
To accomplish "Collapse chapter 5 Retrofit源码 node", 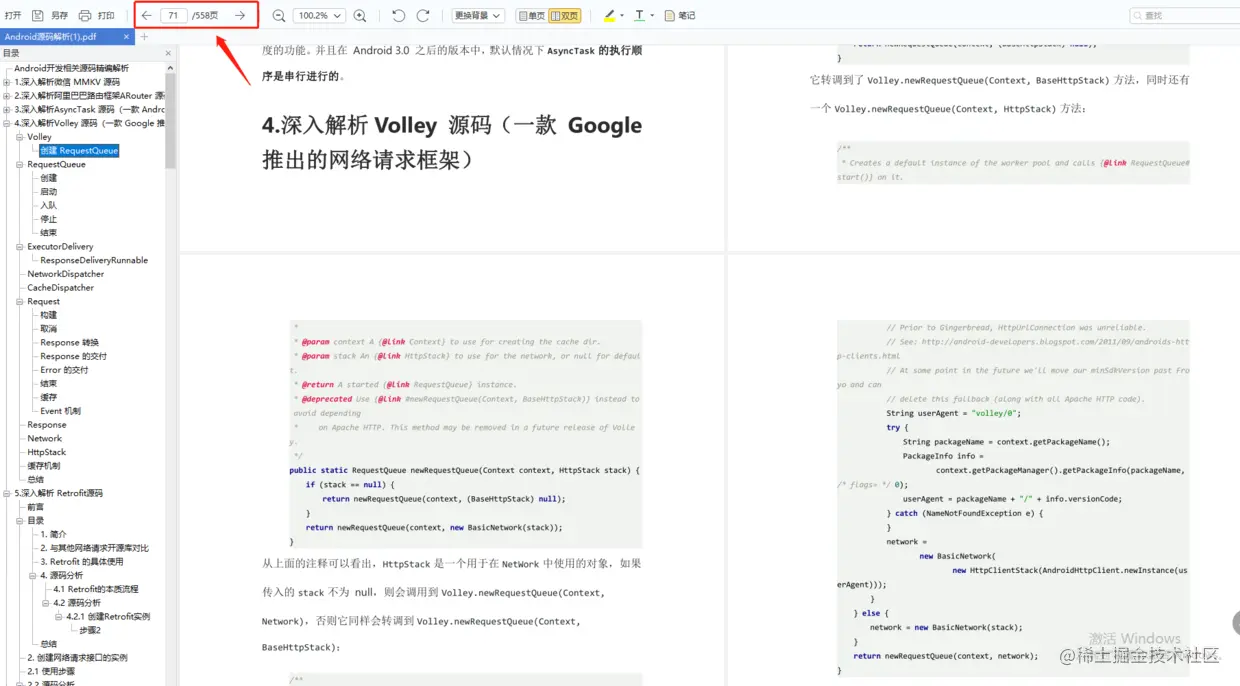I will point(7,493).
